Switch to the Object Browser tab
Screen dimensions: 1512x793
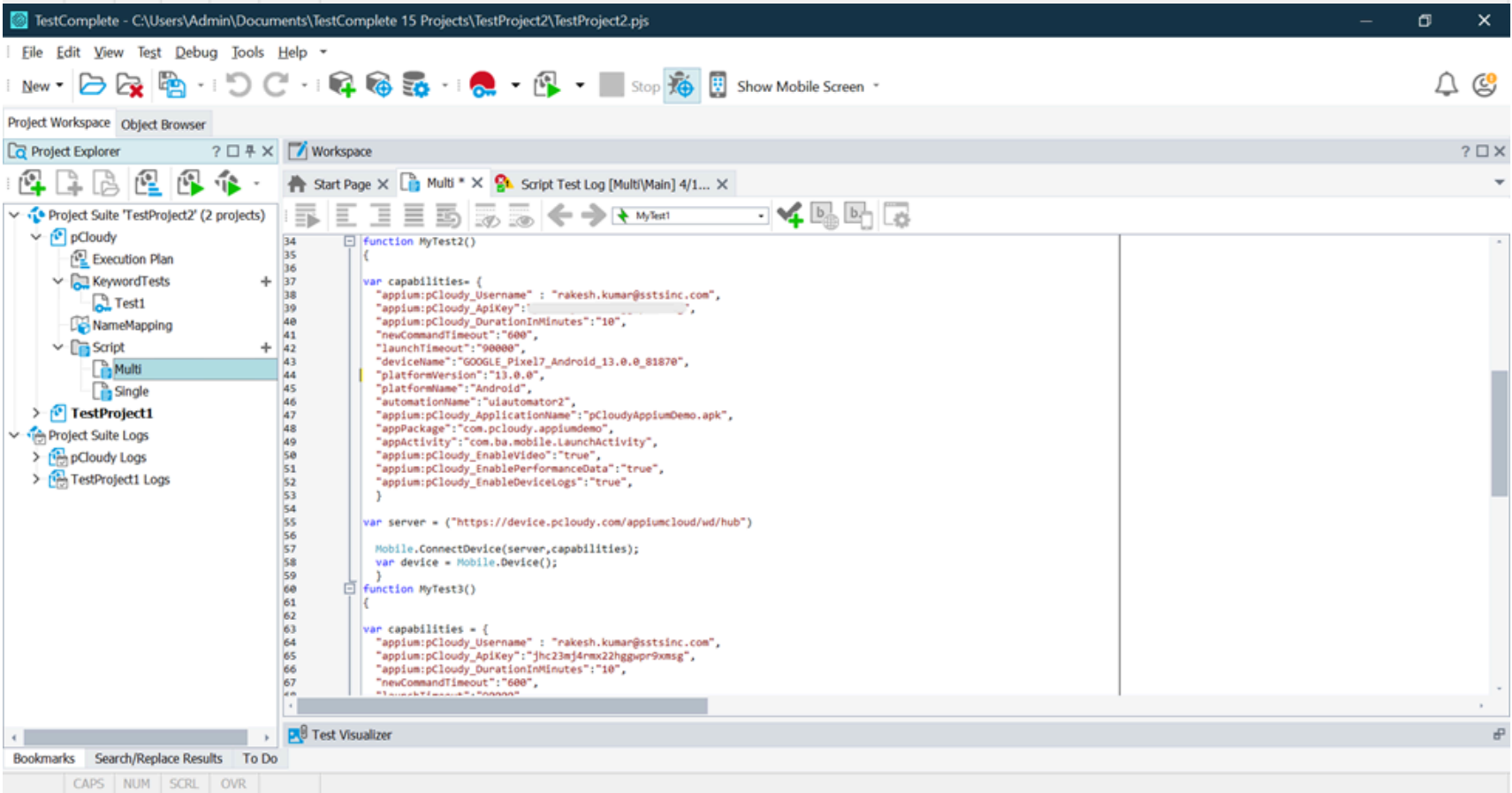coord(163,125)
